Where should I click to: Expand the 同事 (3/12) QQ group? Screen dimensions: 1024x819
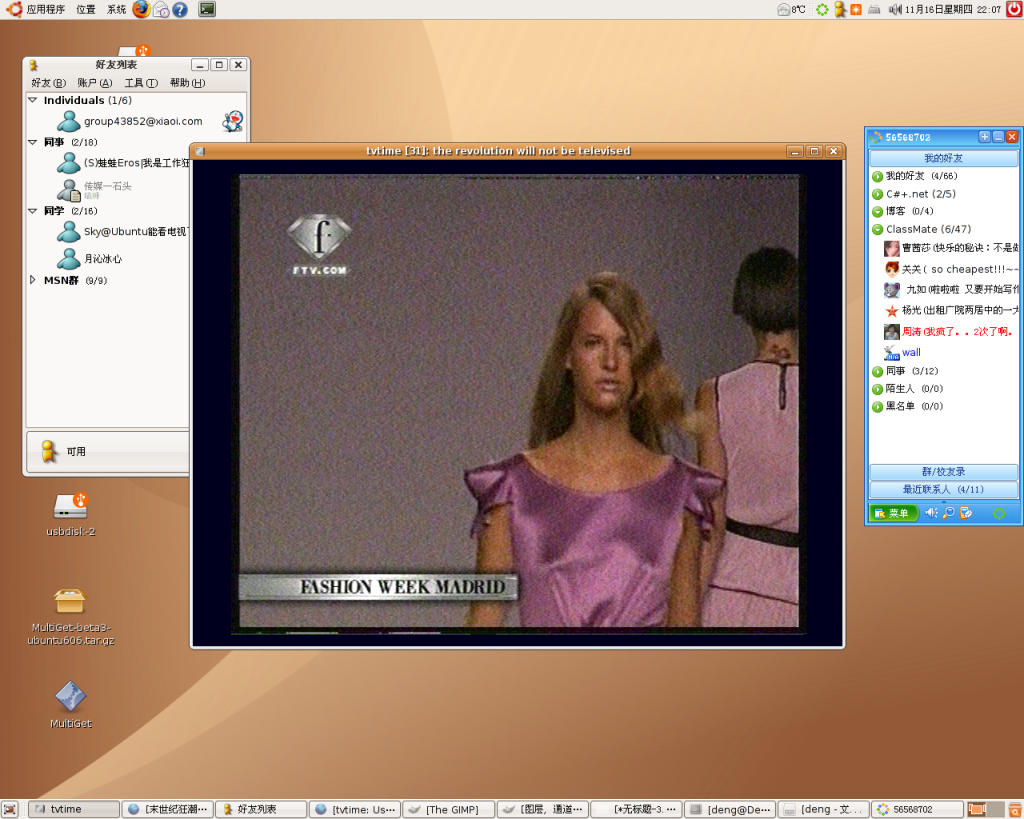click(x=878, y=372)
